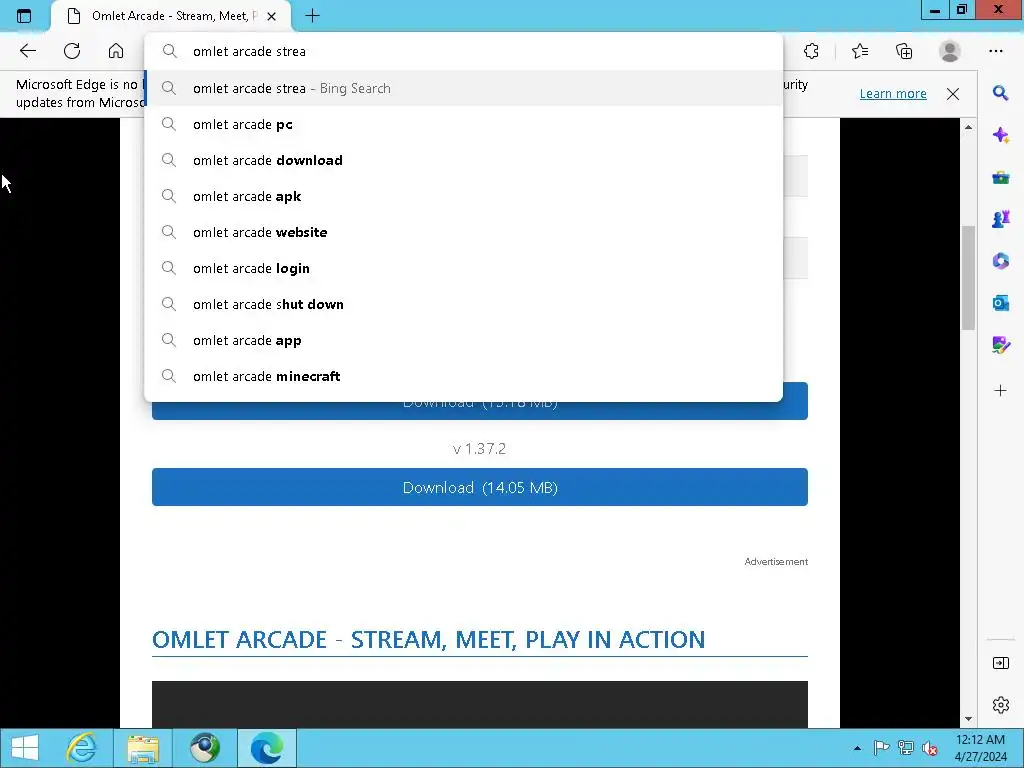Choose the 'omlet arcade download' suggestion

[x=464, y=160]
